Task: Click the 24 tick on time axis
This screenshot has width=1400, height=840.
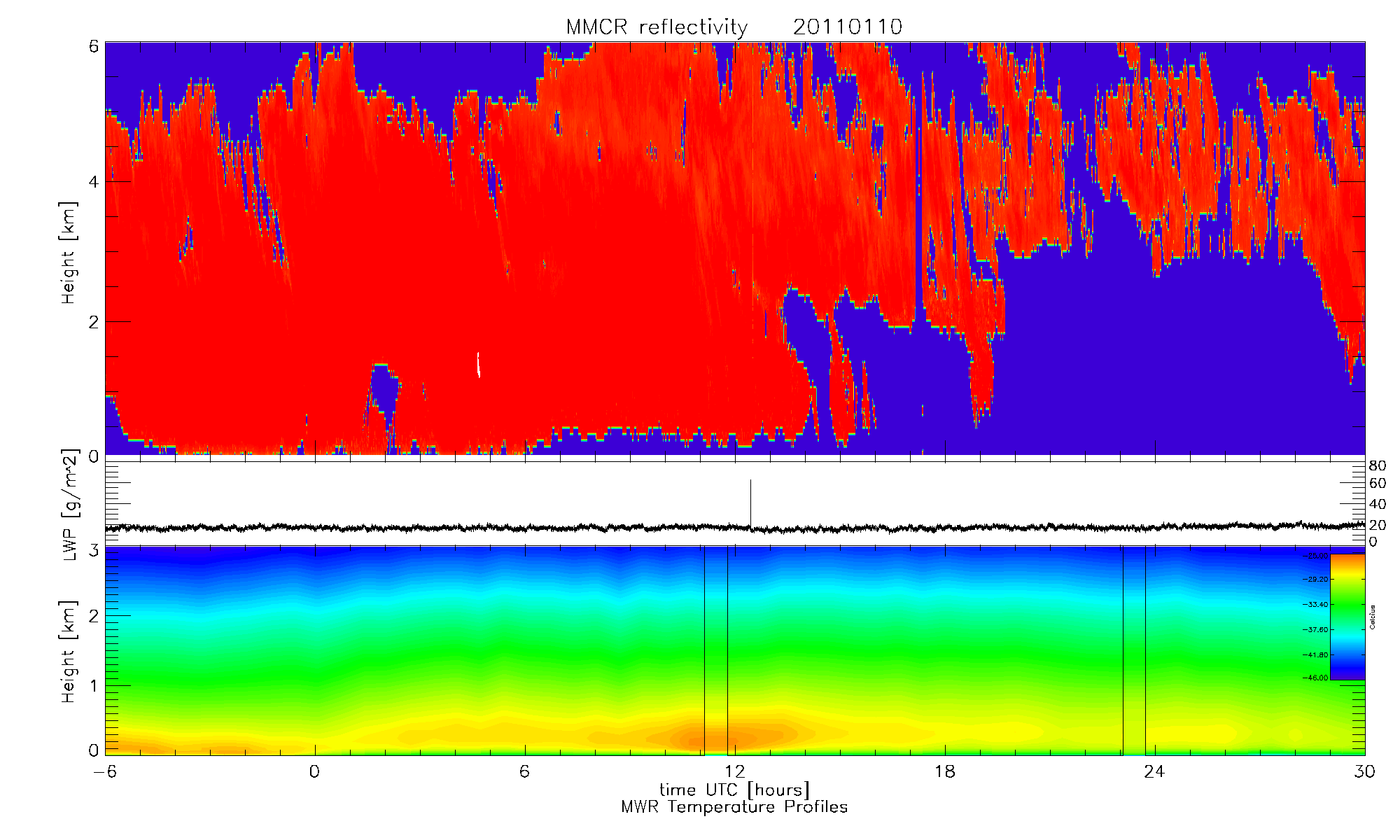Action: (x=1154, y=771)
